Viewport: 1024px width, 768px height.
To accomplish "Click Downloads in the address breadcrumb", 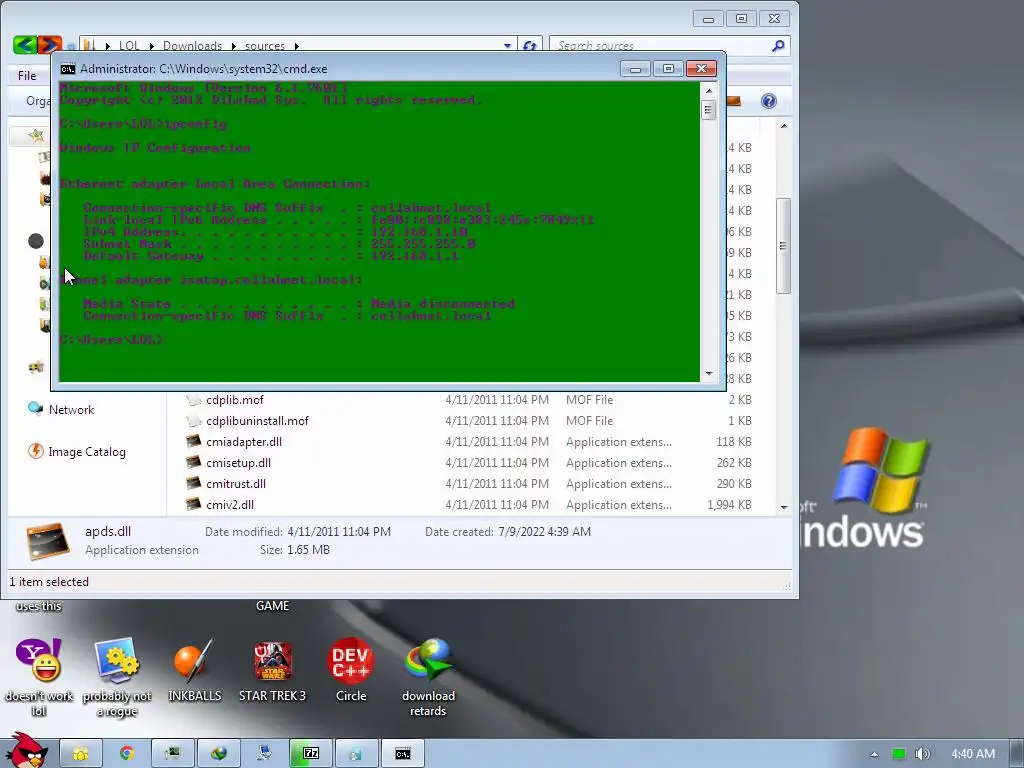I will pyautogui.click(x=192, y=46).
